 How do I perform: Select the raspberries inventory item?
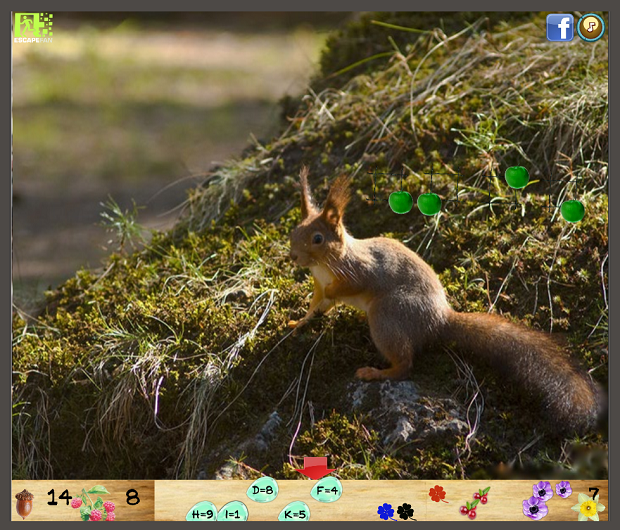[97, 504]
